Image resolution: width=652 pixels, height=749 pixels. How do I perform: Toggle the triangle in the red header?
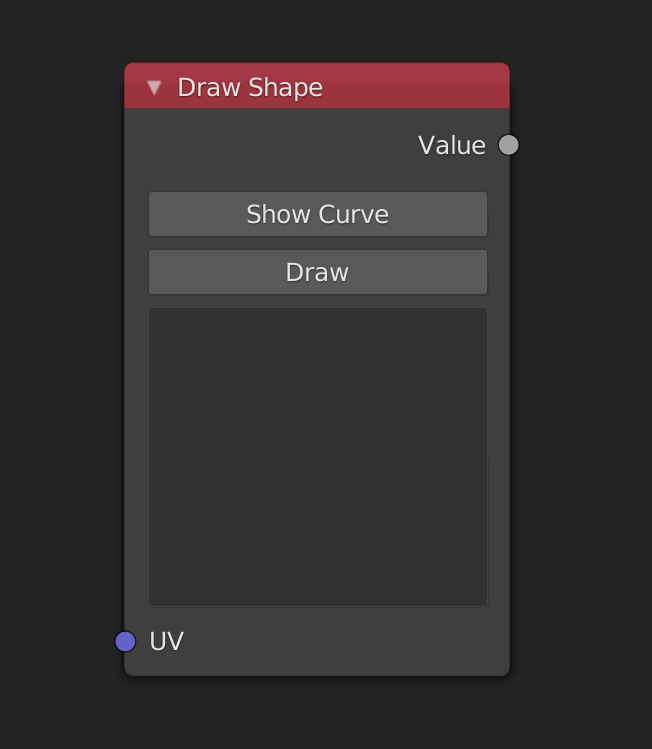click(x=154, y=87)
